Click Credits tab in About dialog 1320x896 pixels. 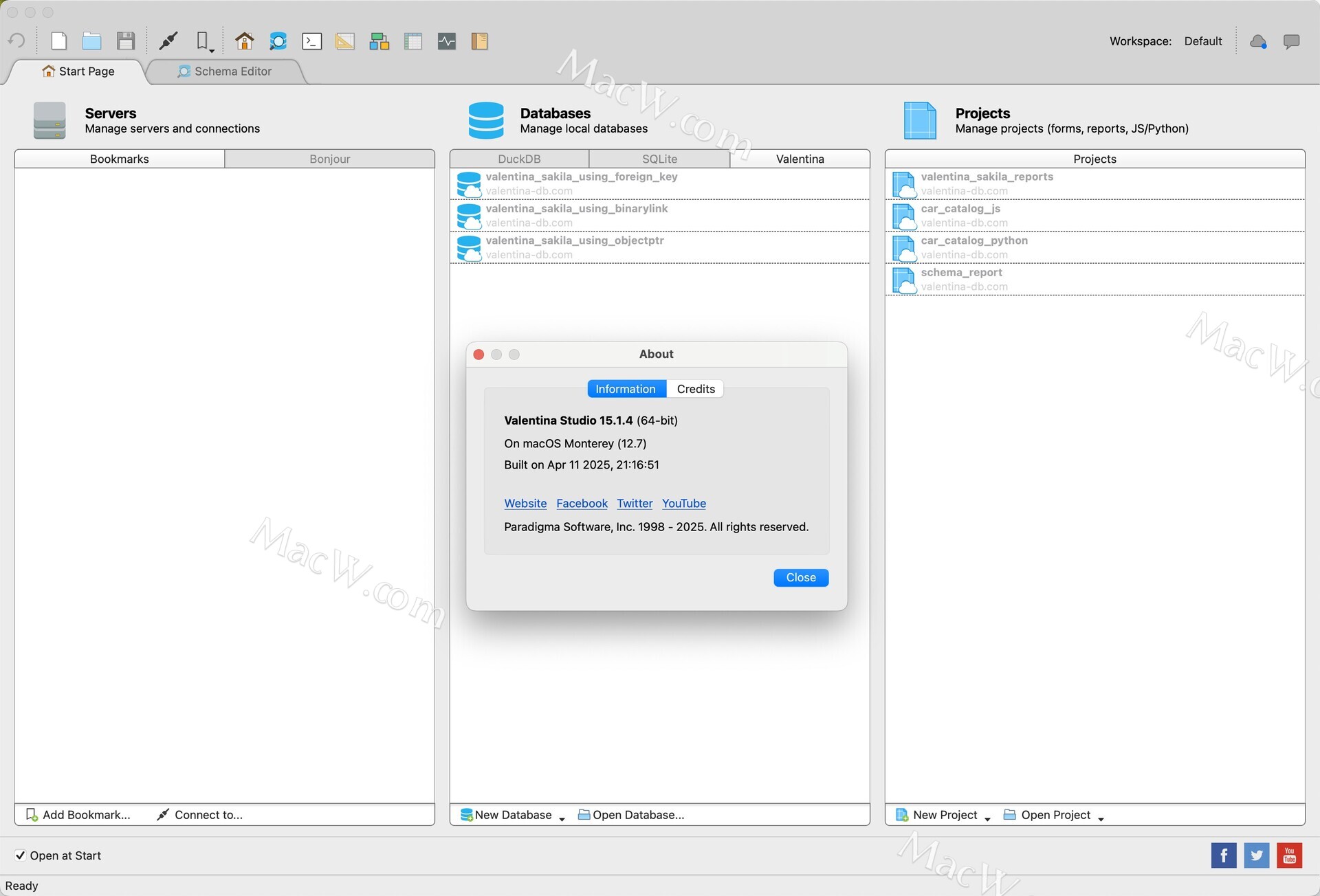click(x=696, y=389)
